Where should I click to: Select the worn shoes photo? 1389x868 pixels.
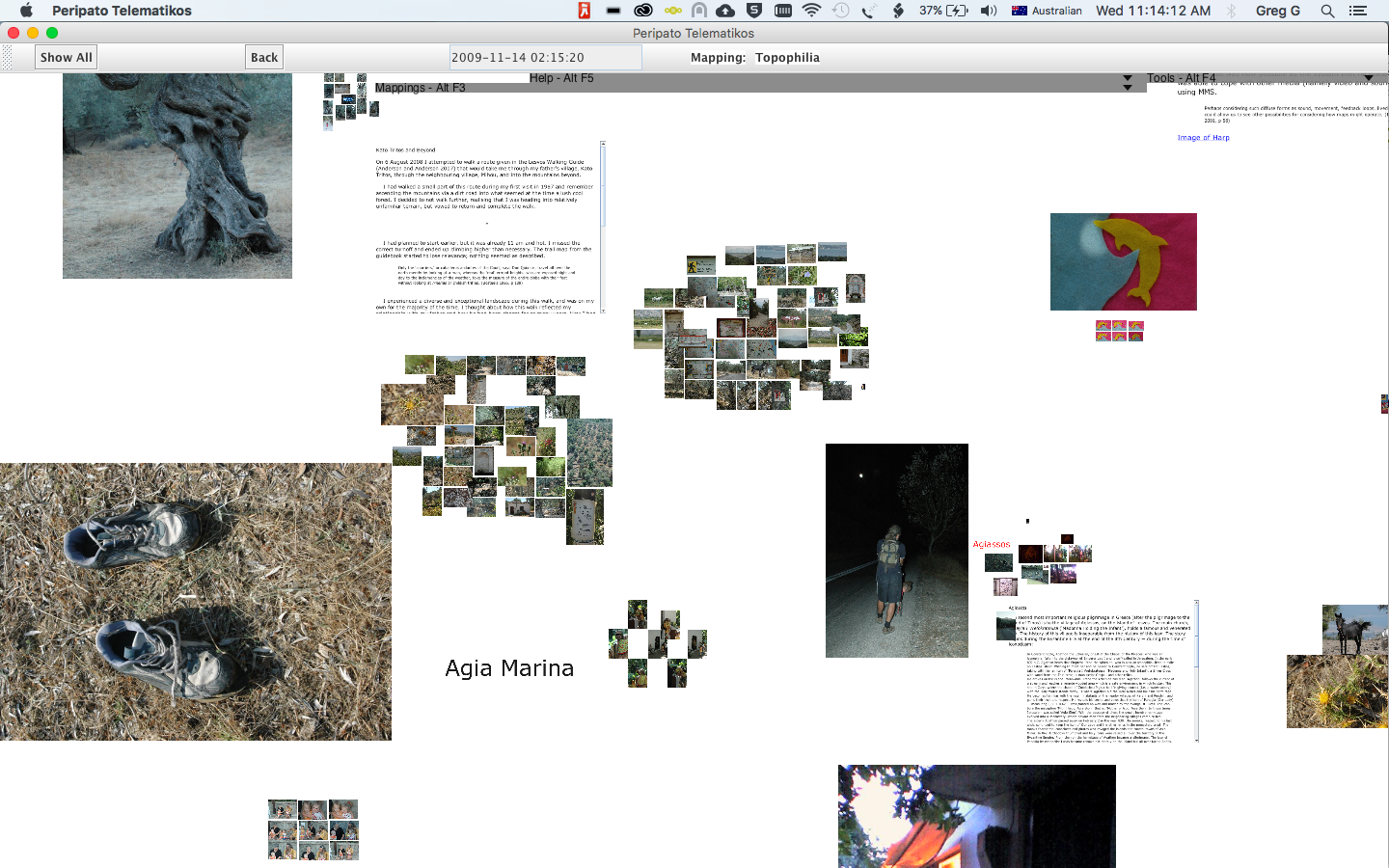[x=195, y=602]
